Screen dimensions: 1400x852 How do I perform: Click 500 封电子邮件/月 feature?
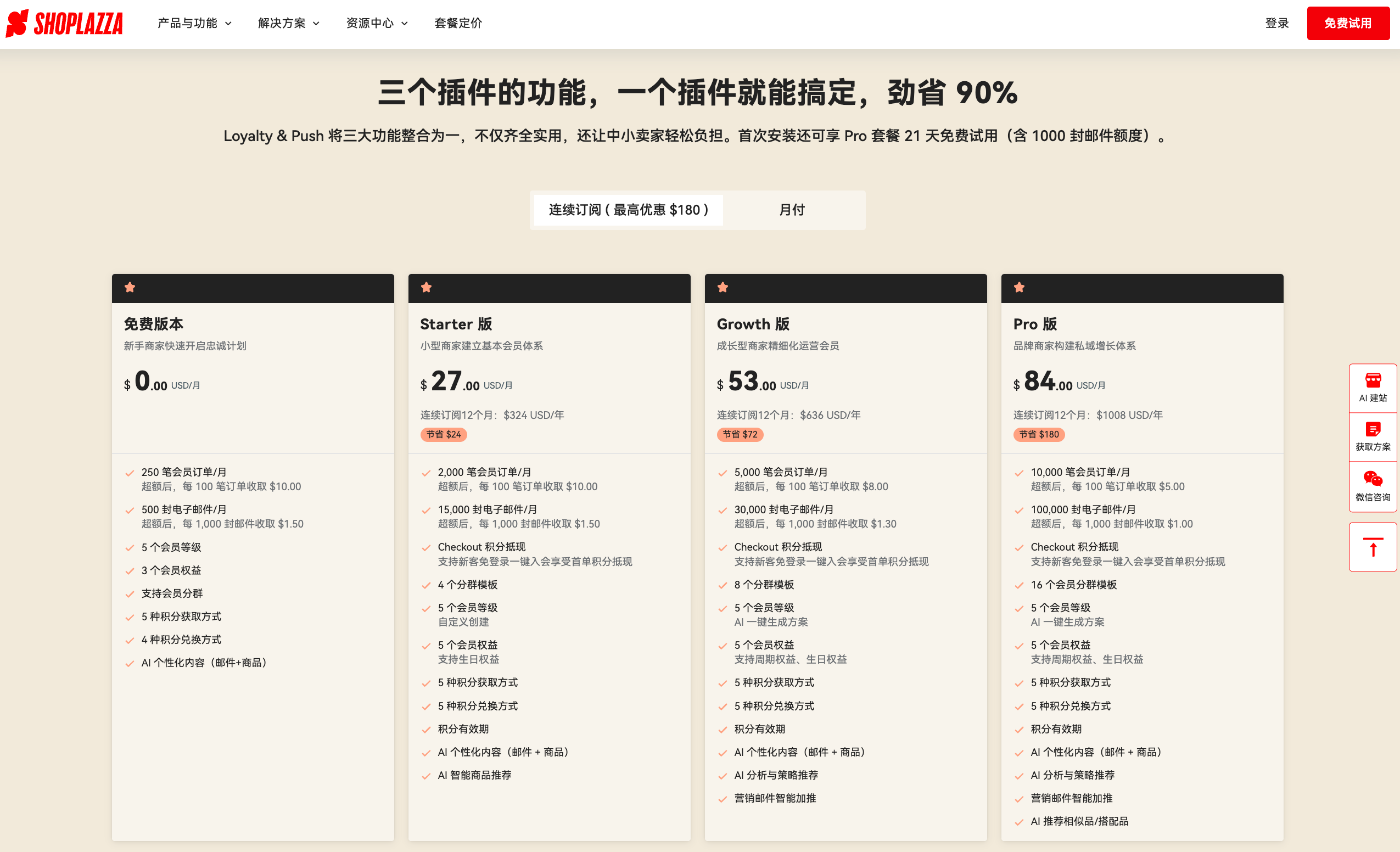click(x=183, y=510)
